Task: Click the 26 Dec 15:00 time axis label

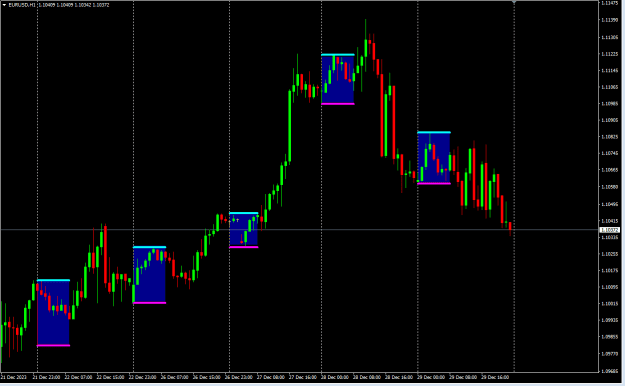Action: click(206, 377)
